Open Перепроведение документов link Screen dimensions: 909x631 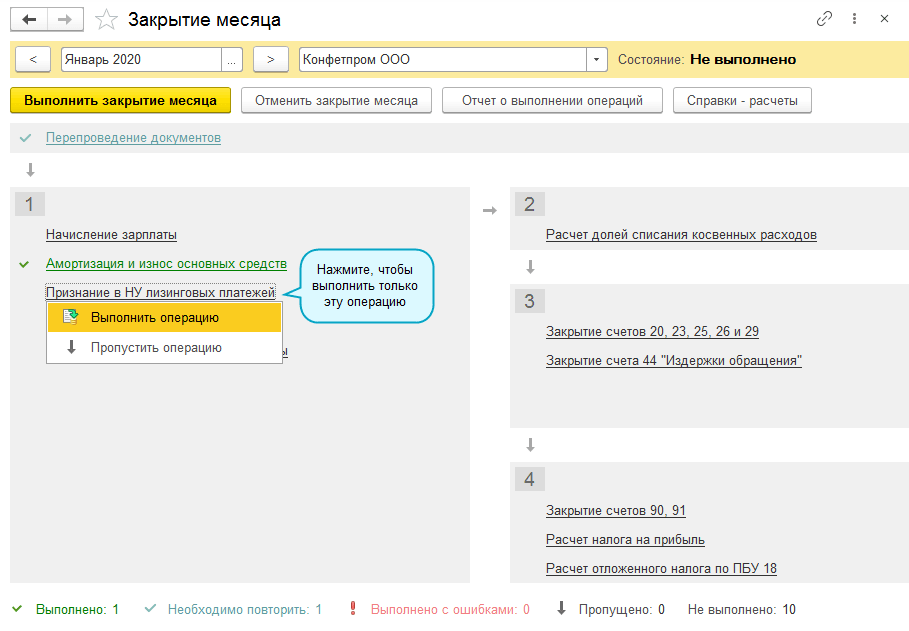(x=133, y=138)
